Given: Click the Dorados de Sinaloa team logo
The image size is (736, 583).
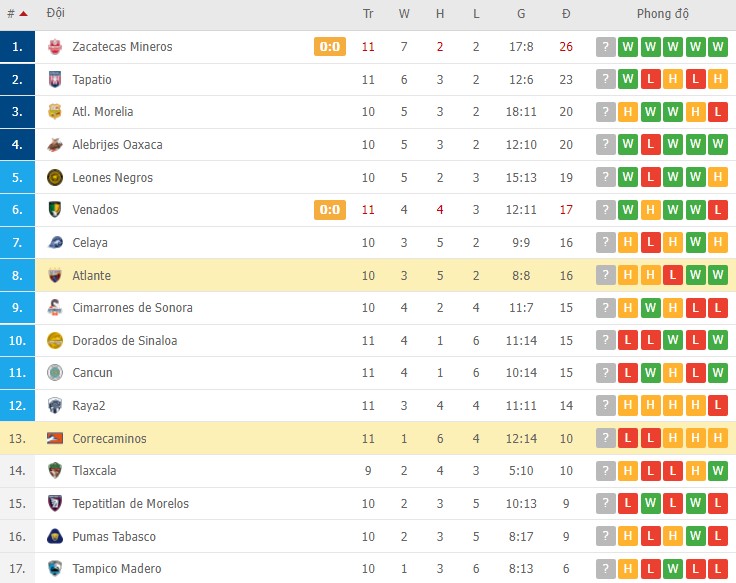Looking at the screenshot, I should (x=55, y=341).
